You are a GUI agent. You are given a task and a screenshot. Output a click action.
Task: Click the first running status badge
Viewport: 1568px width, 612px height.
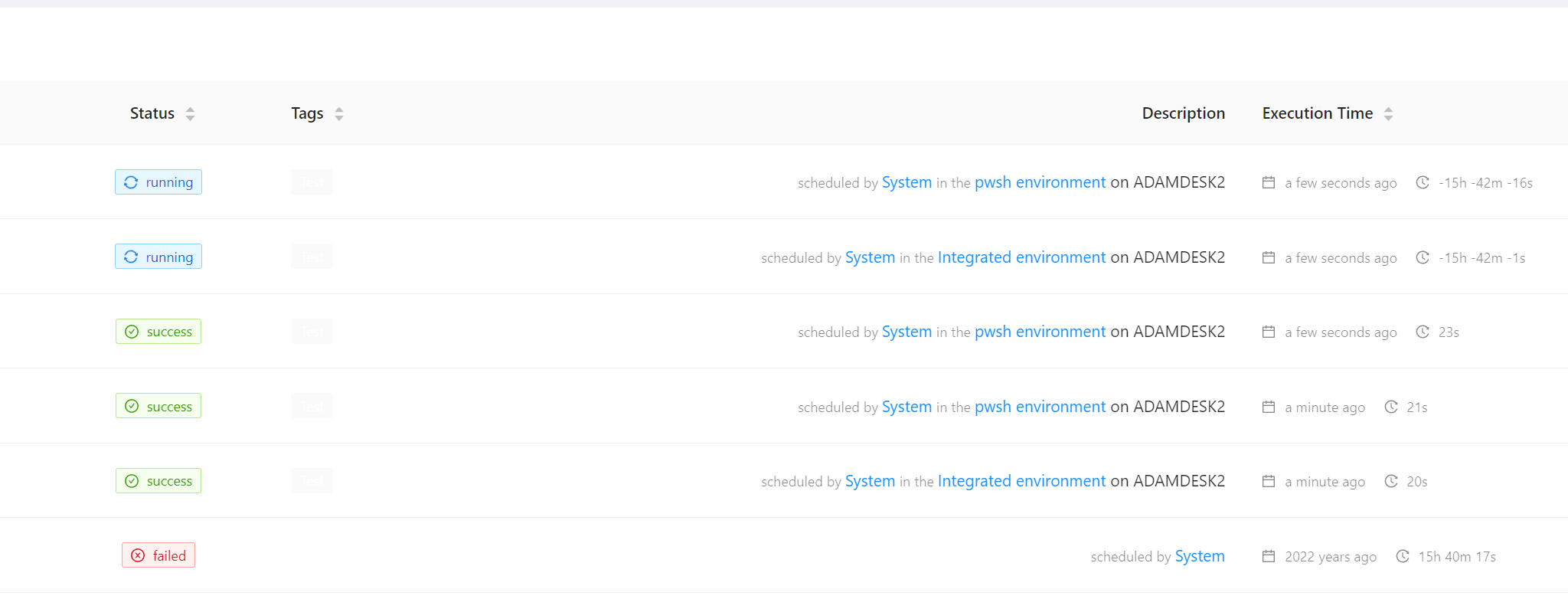158,182
